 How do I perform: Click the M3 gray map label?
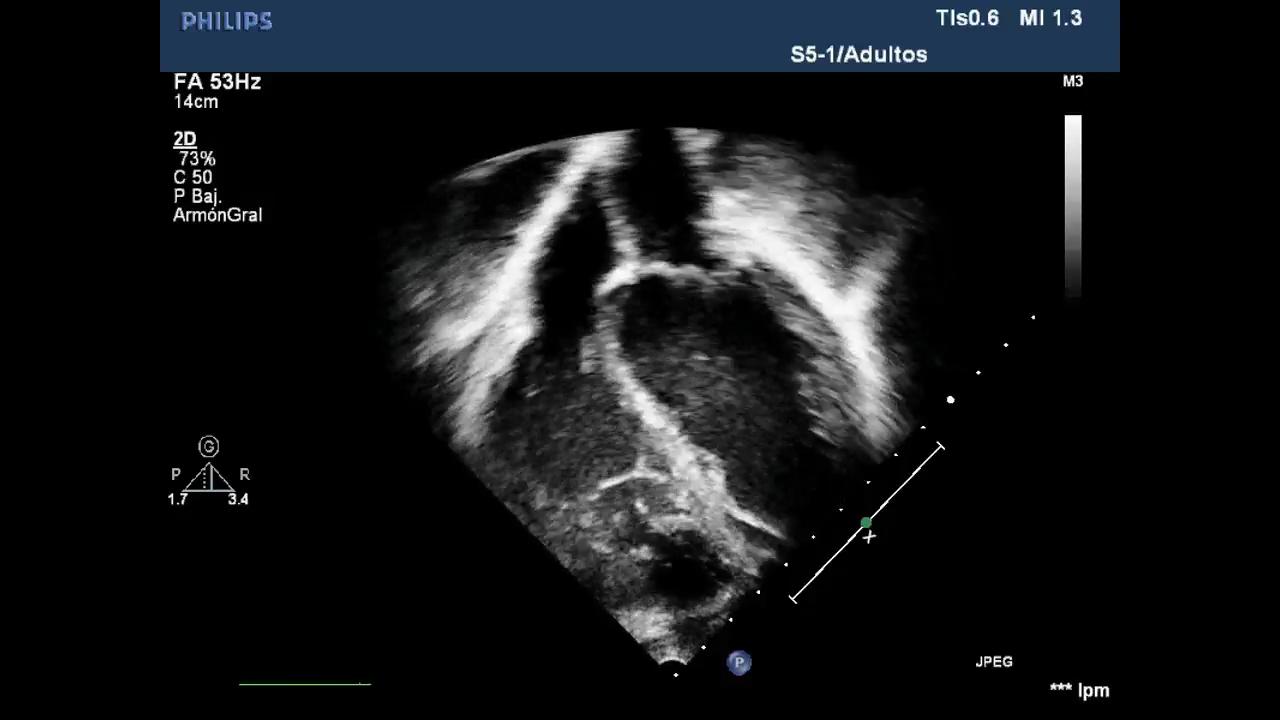pos(1072,82)
